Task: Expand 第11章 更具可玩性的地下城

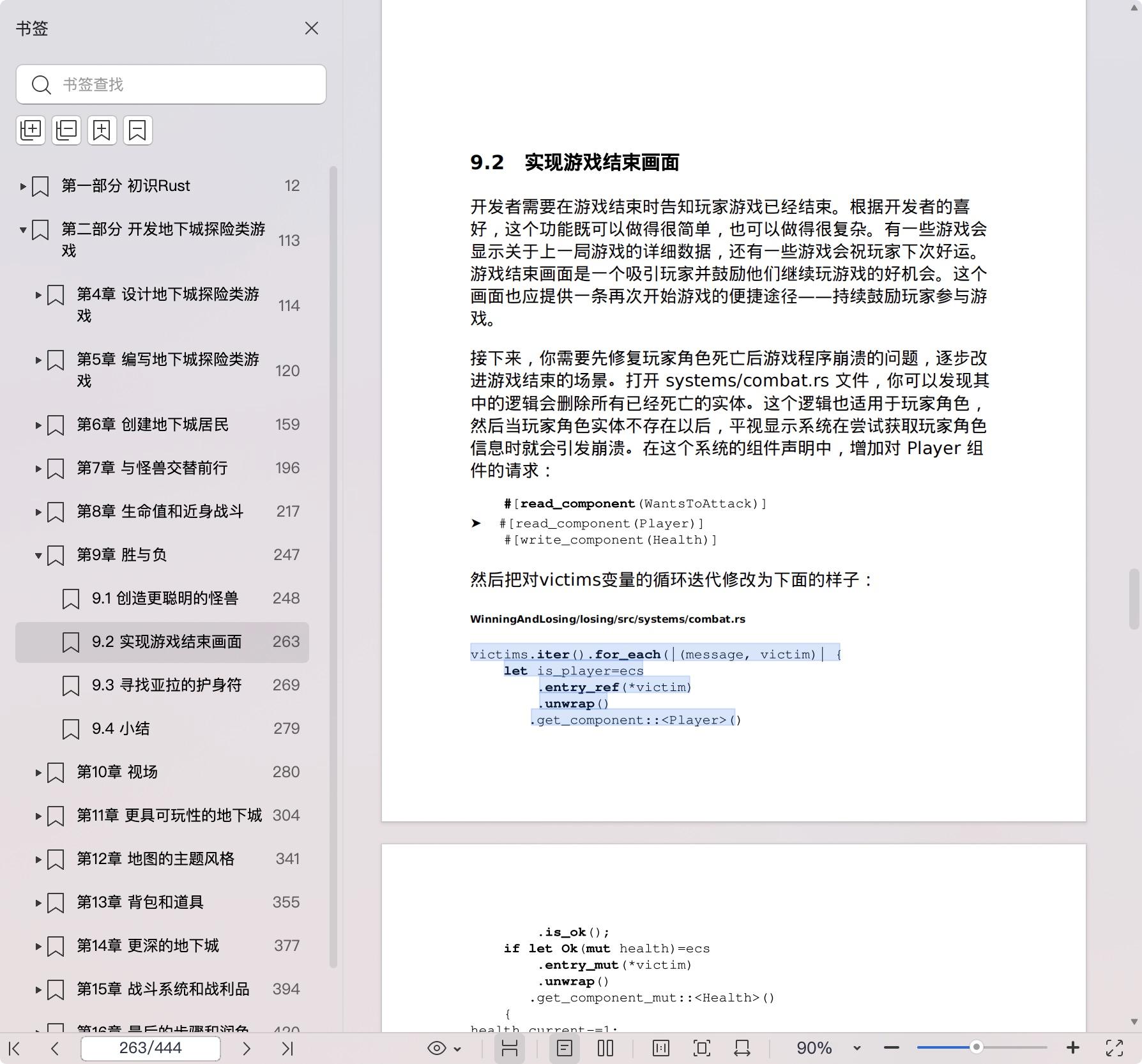Action: (38, 816)
